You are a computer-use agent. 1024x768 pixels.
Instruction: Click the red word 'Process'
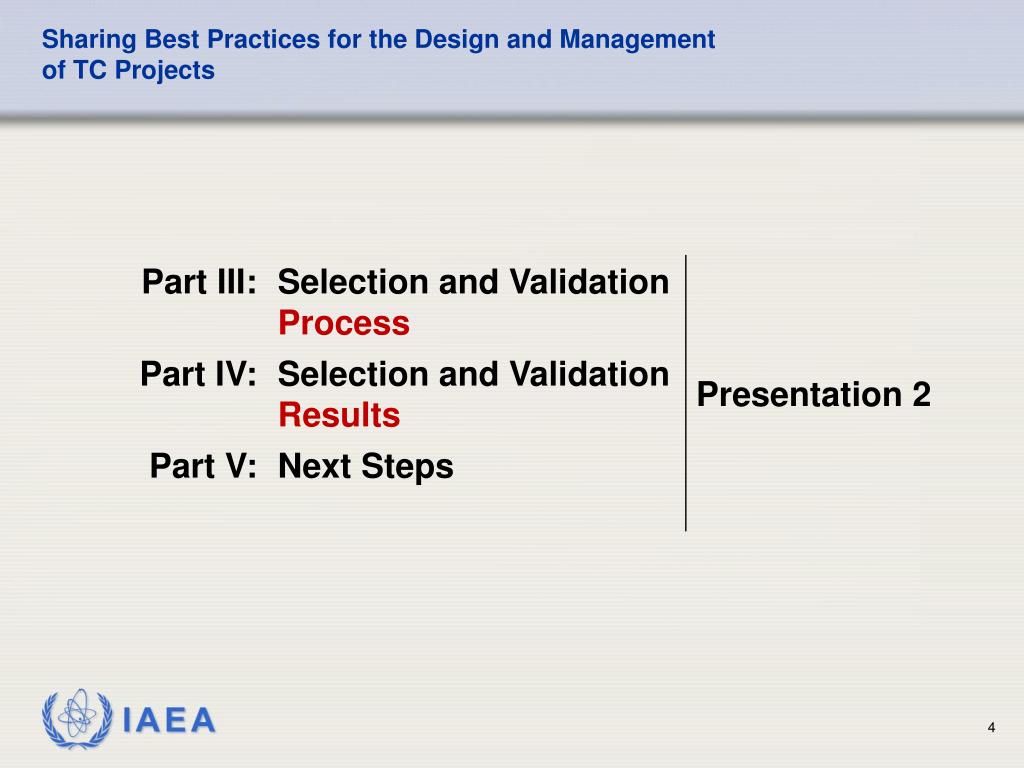click(344, 323)
